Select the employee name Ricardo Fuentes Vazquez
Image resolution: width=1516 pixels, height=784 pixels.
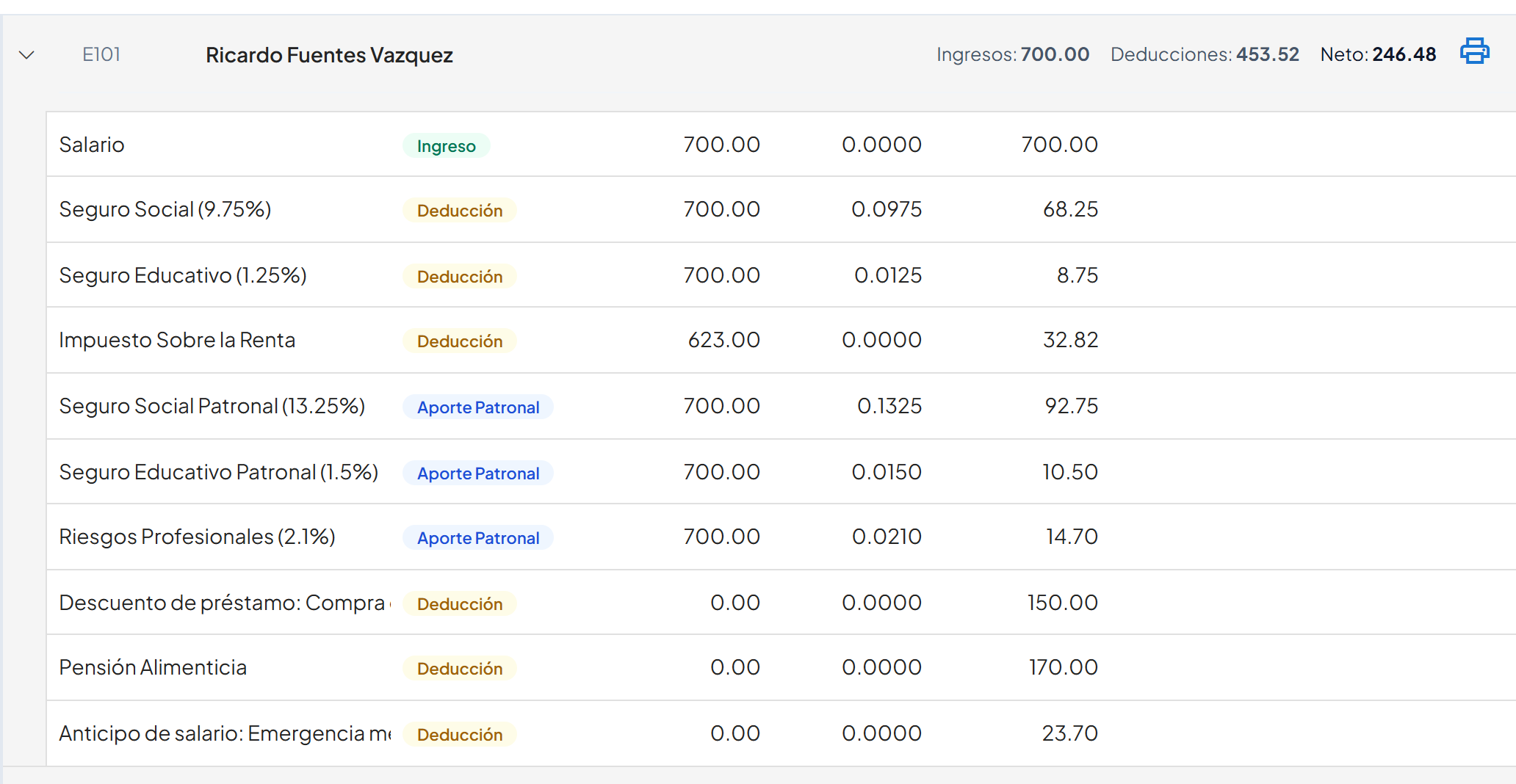pyautogui.click(x=329, y=55)
